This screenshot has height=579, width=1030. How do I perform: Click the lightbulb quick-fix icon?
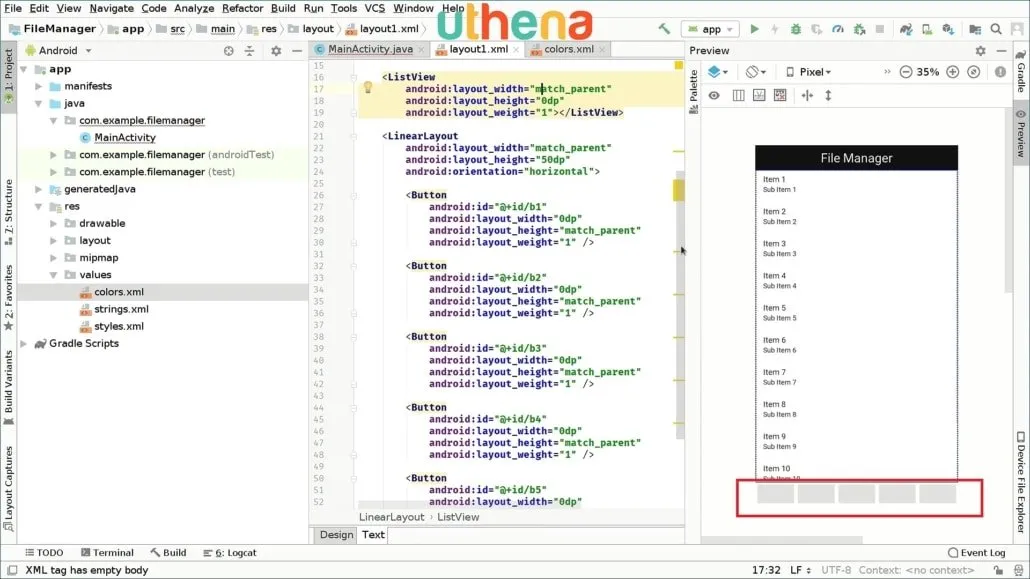(x=368, y=87)
